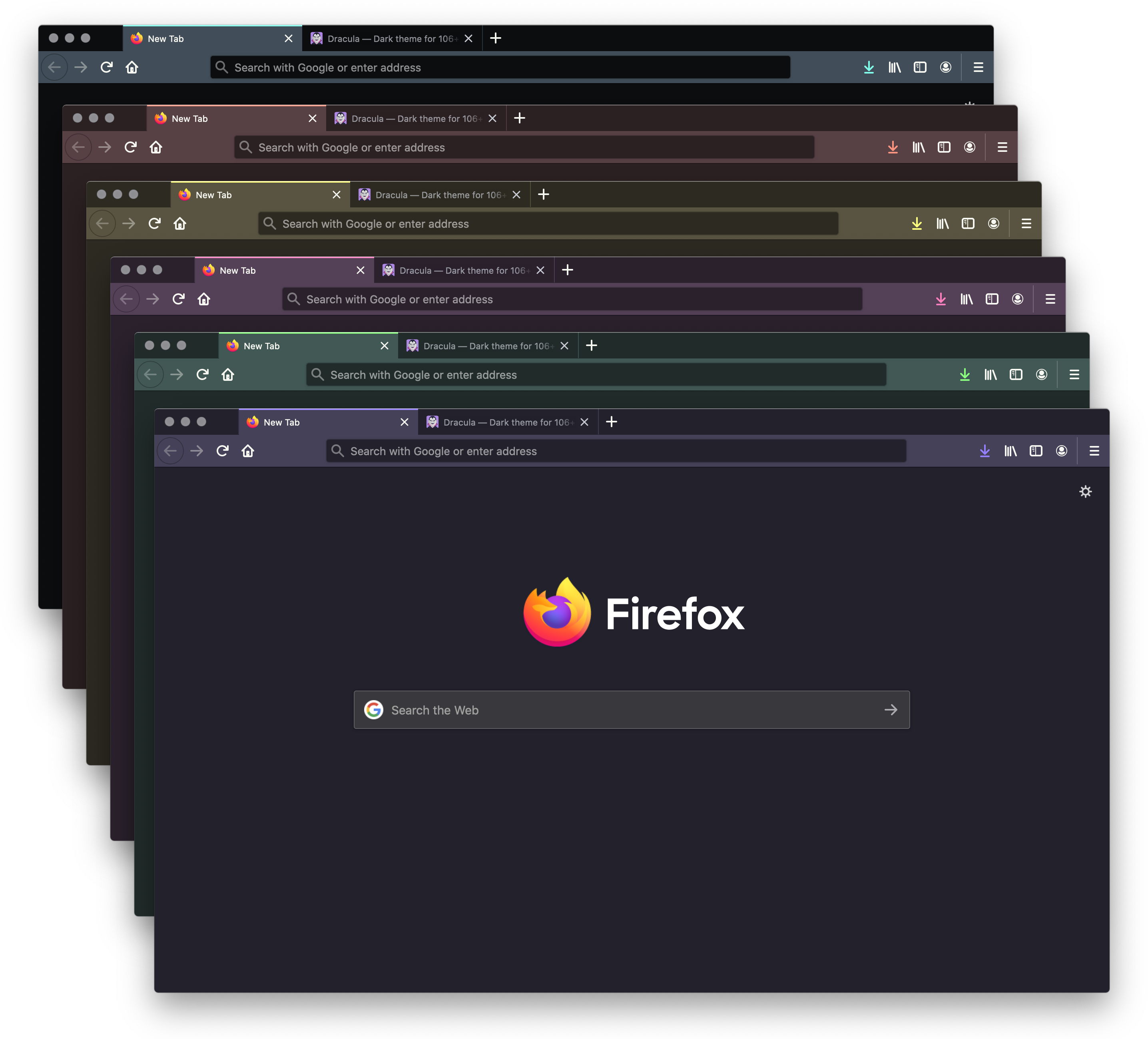1148x1039 pixels.
Task: Open hamburger menu in the green window
Action: click(1074, 374)
